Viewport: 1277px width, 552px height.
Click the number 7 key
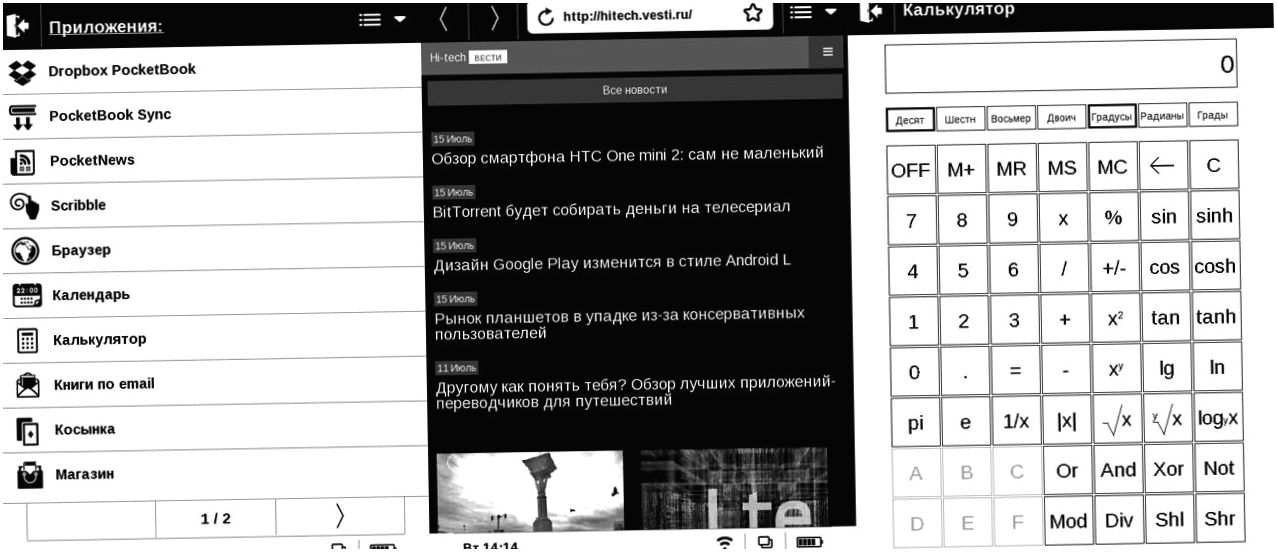[911, 221]
